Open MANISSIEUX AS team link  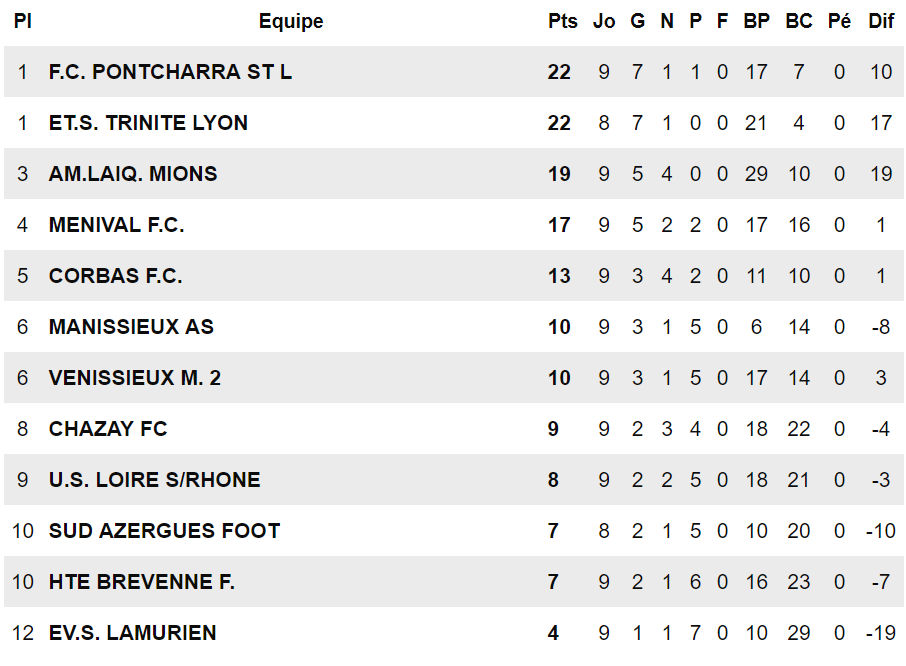(x=131, y=327)
